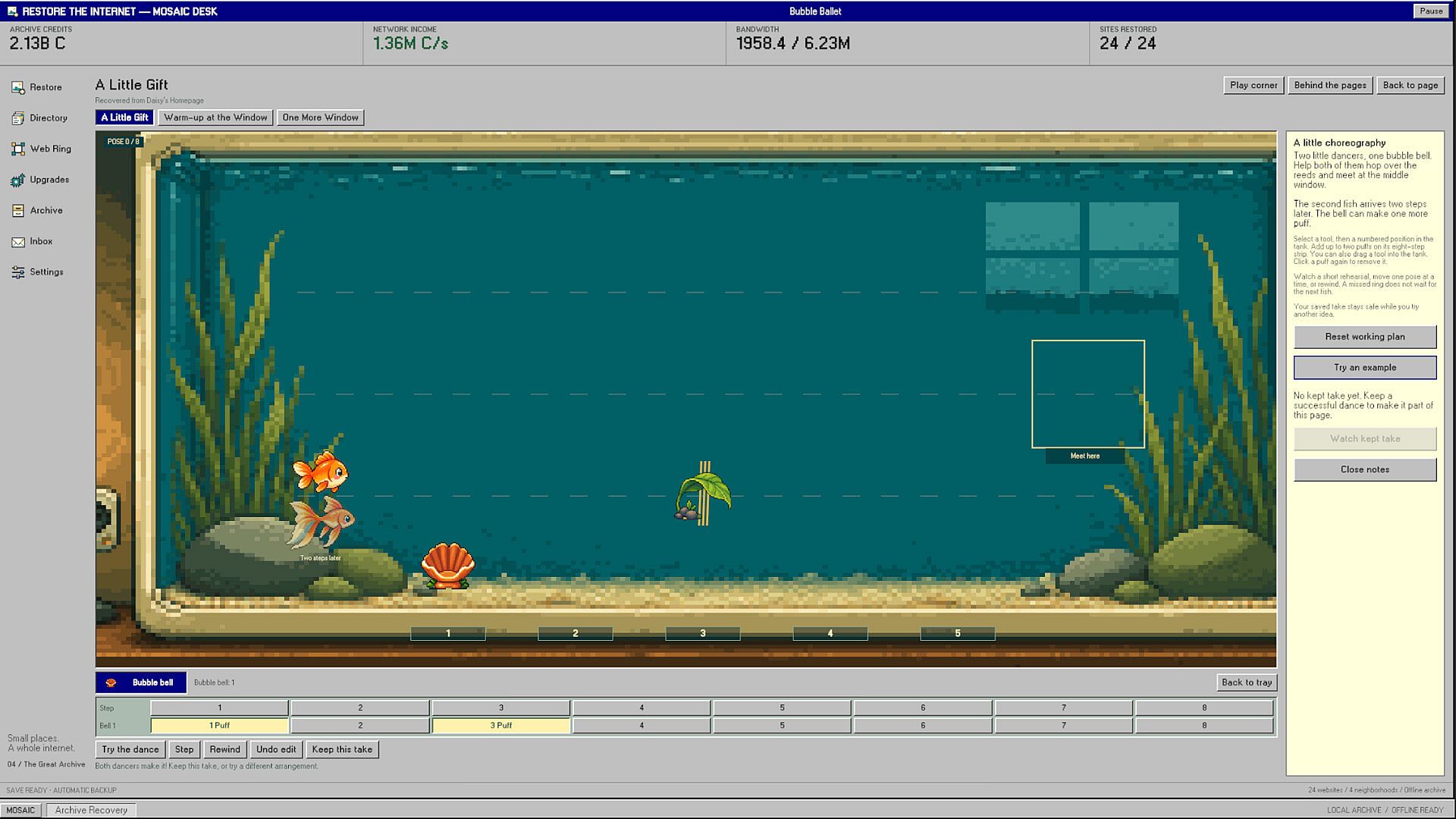Open the Inbox envelope icon
The height and width of the screenshot is (819, 1456).
[18, 242]
